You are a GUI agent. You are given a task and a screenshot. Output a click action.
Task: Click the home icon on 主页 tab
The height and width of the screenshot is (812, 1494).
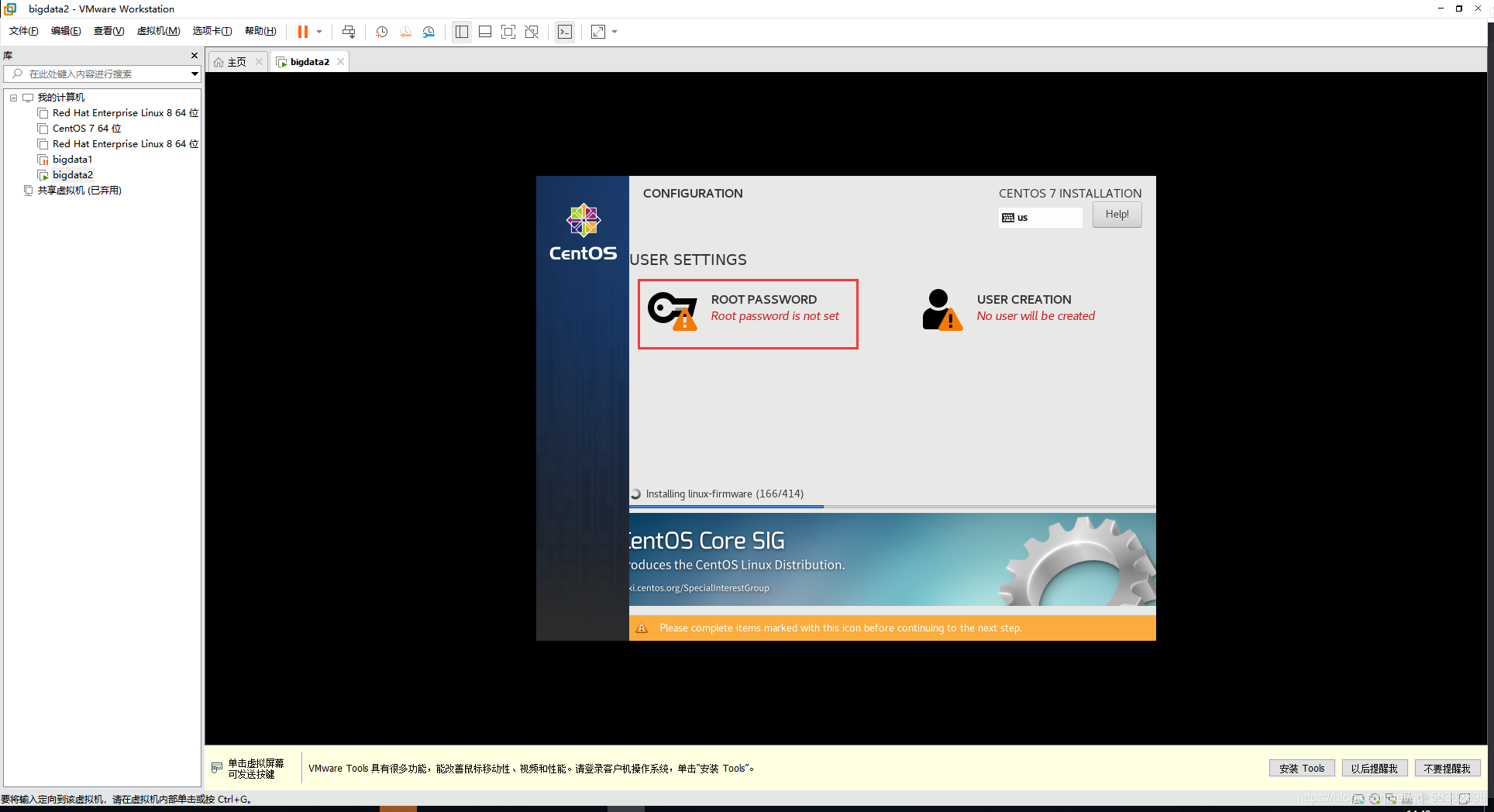(219, 62)
